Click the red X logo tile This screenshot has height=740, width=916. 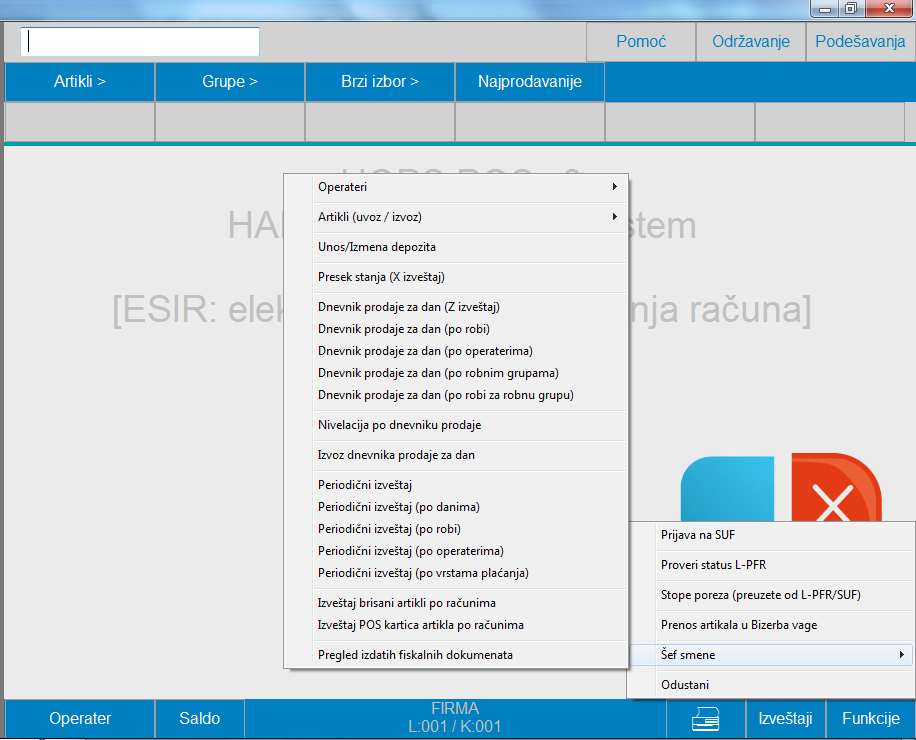(x=835, y=490)
